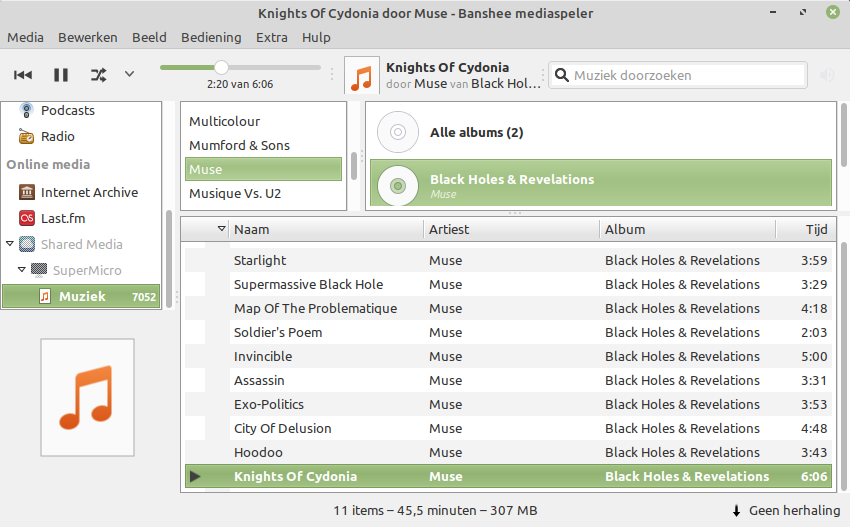Click the current track cover icon in header
850x527 pixels.
[x=363, y=75]
